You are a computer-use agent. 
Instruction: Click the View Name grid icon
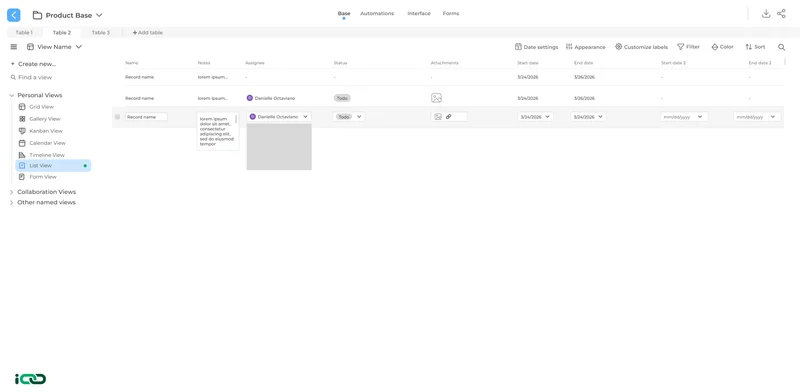pos(31,47)
